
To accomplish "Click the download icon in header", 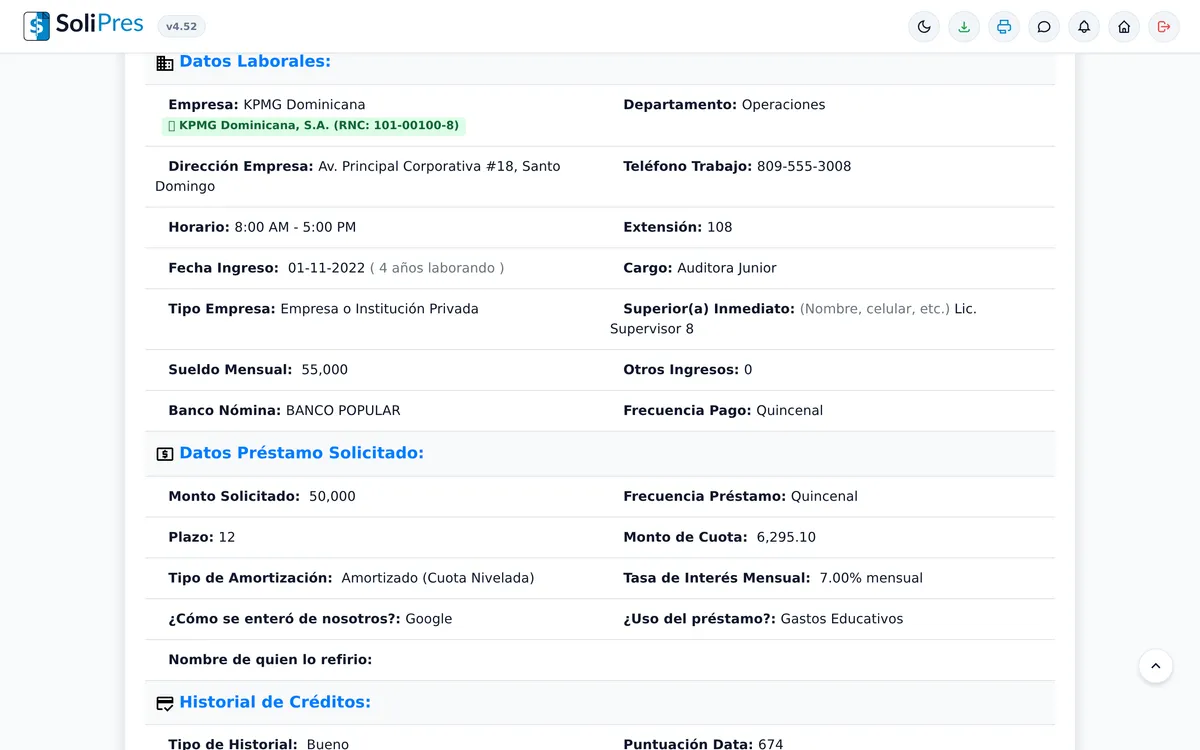I will 964,27.
